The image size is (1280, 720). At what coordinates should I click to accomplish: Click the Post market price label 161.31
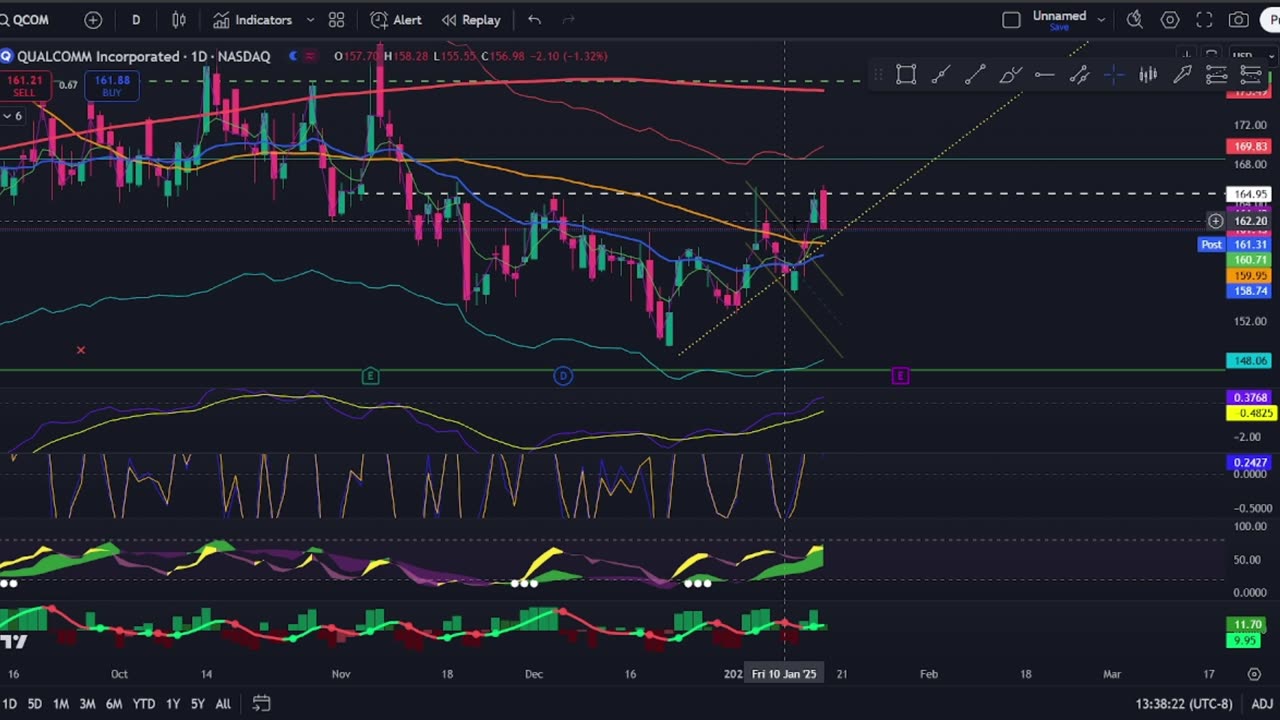[1235, 244]
